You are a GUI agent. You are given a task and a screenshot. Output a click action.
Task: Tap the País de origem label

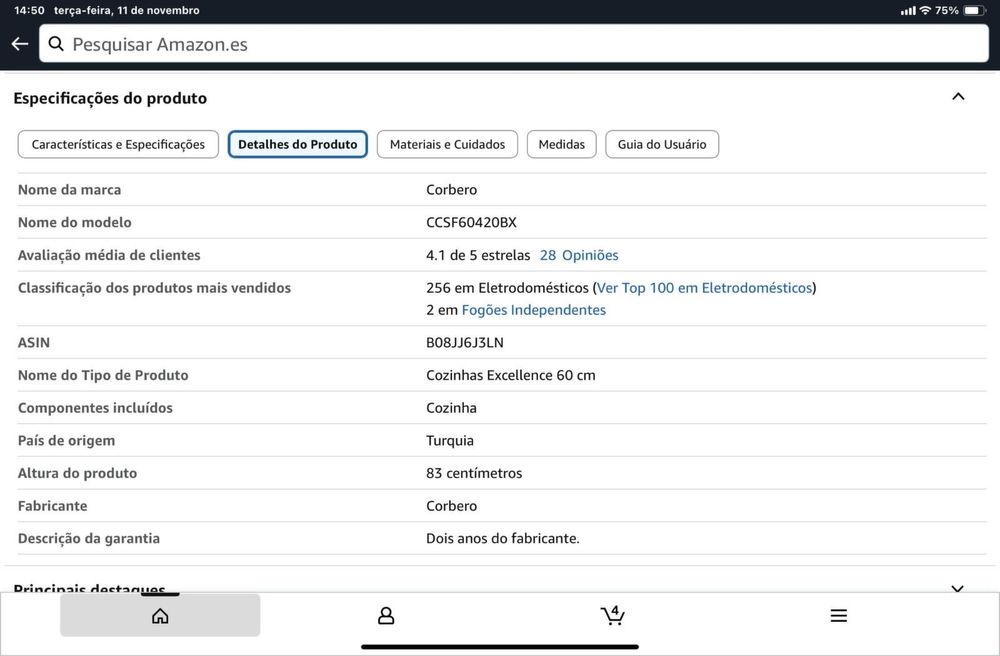[66, 441]
